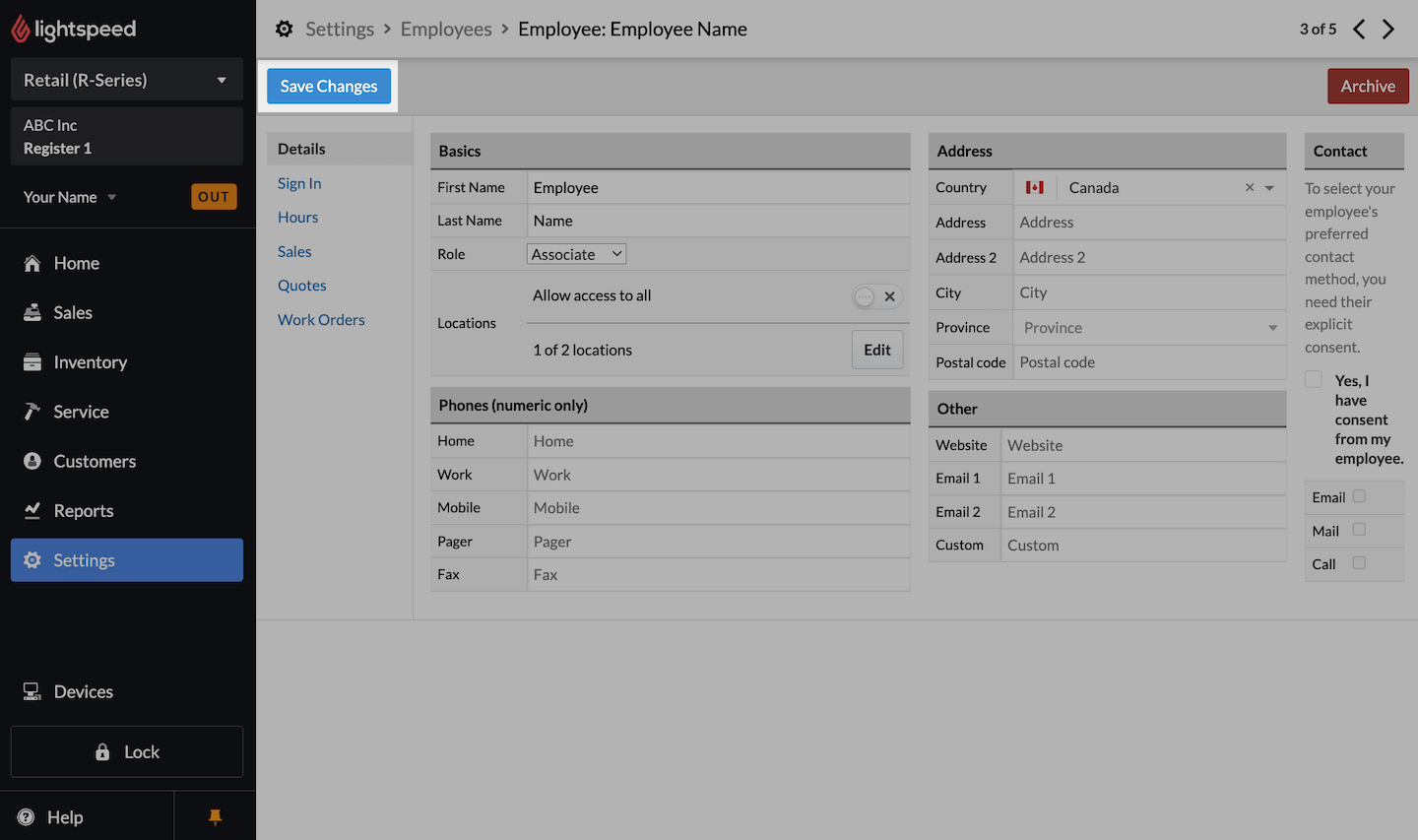Open the Role dropdown showing Associate
This screenshot has height=840, width=1418.
(576, 254)
